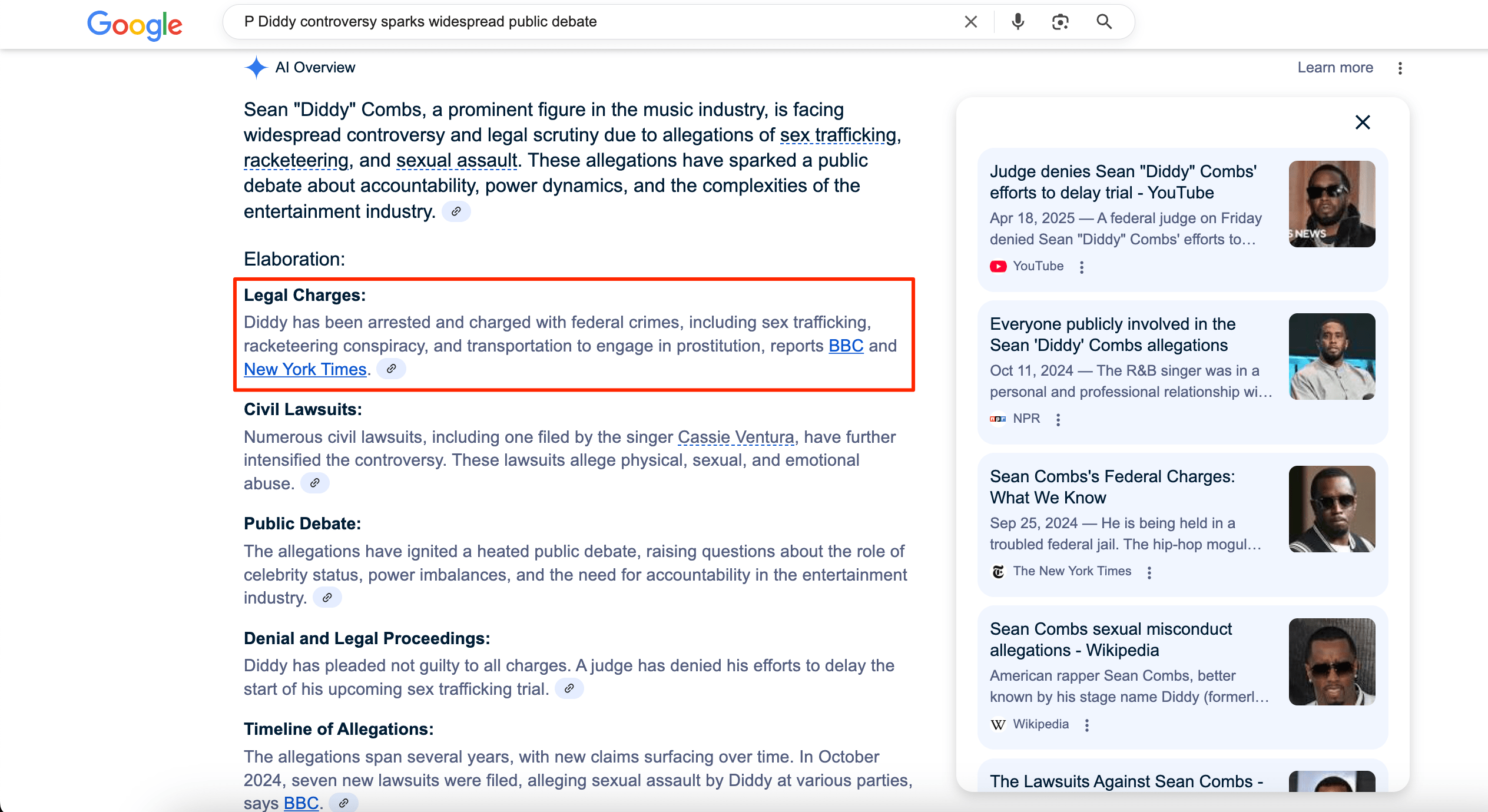Click the Learn more link
Screen dimensions: 1488x812
[1335, 68]
